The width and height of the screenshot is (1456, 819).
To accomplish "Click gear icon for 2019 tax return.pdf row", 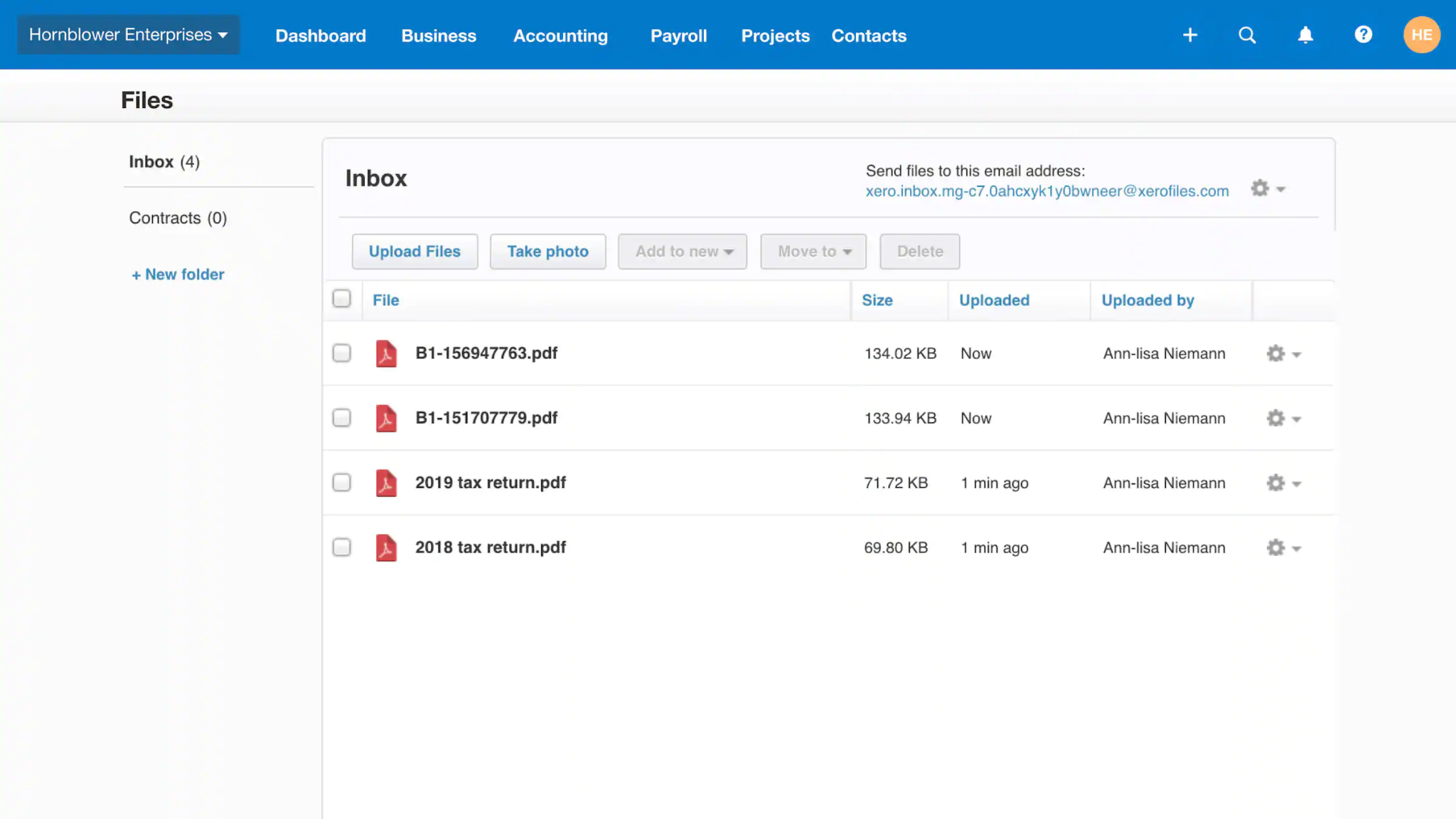I will (x=1283, y=483).
